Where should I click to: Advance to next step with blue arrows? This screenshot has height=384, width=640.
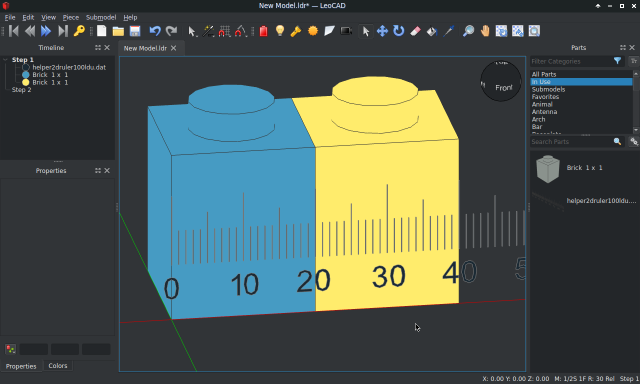46,31
